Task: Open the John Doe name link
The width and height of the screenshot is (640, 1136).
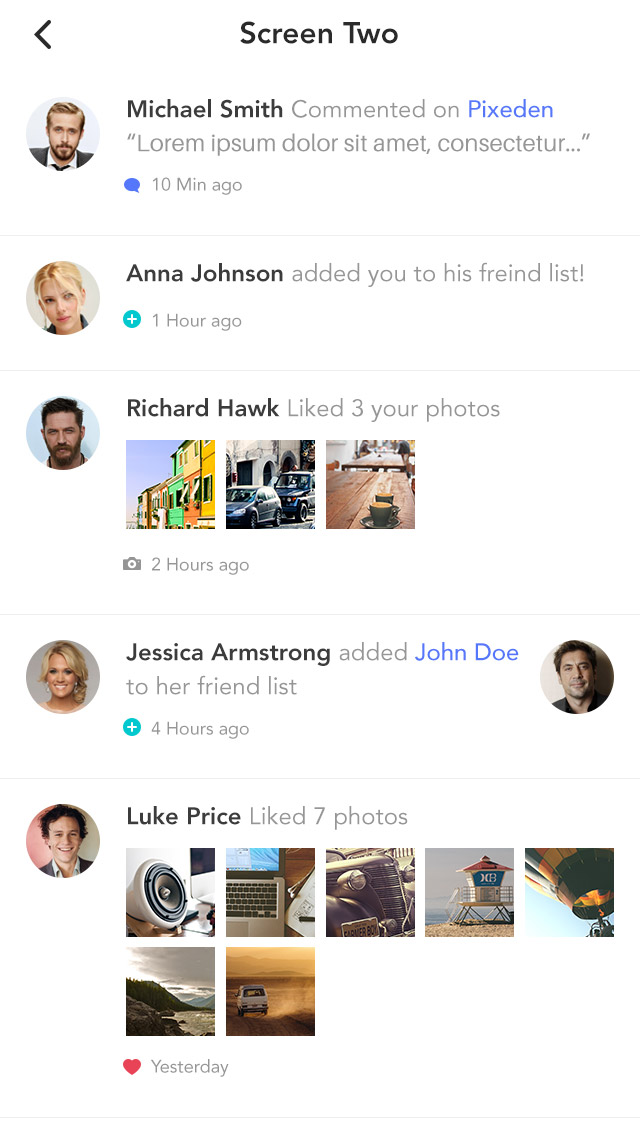Action: (467, 653)
